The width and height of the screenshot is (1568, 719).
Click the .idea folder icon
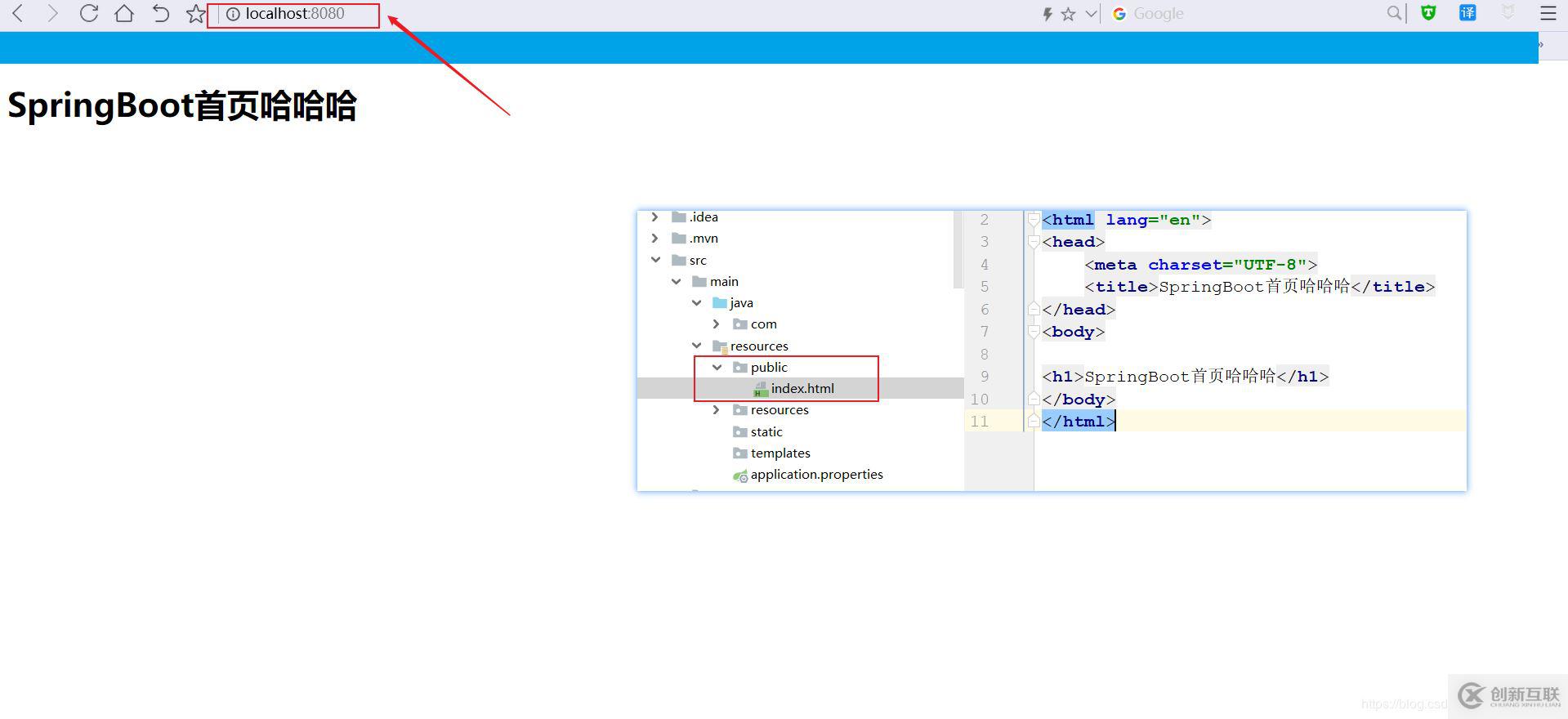tap(678, 217)
